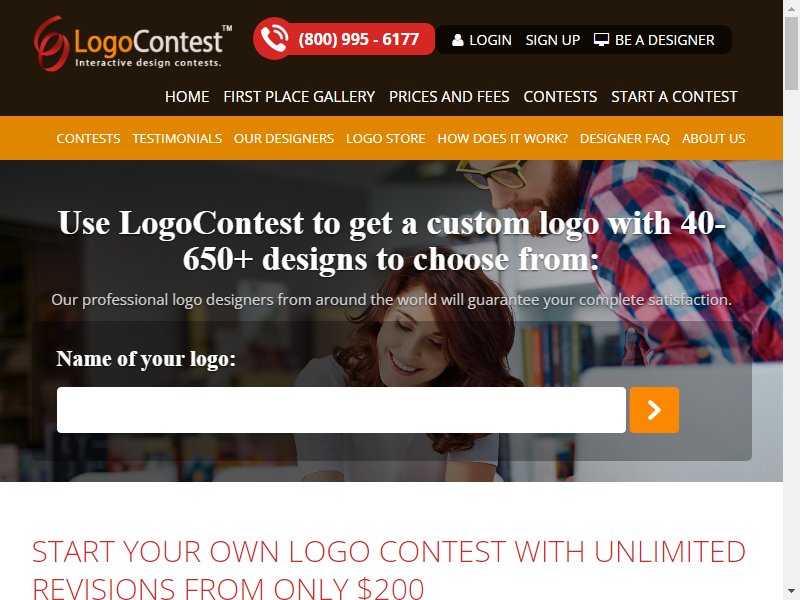Click the scrollbar up arrow
Image resolution: width=800 pixels, height=600 pixels.
[791, 8]
